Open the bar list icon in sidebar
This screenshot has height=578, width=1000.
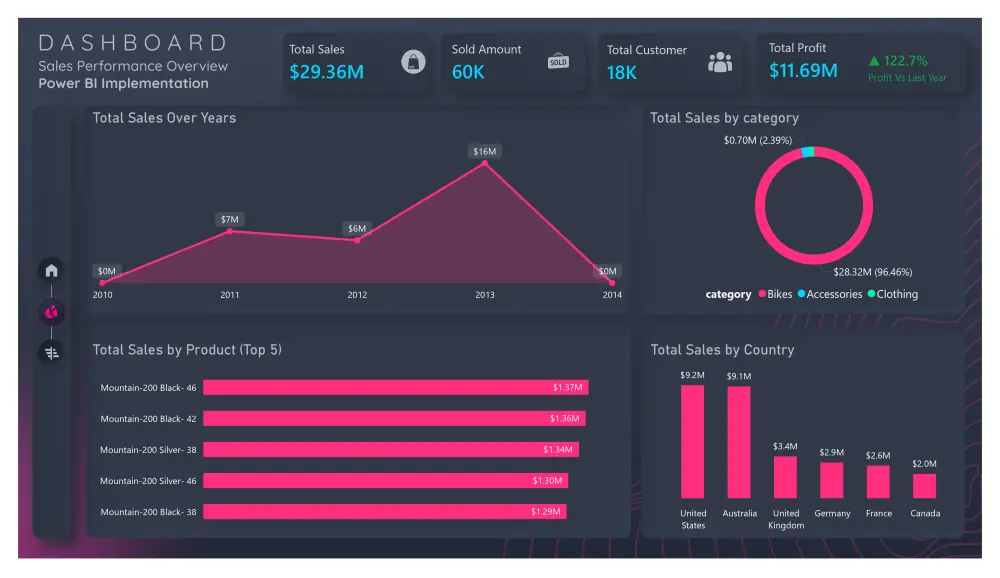click(x=51, y=353)
